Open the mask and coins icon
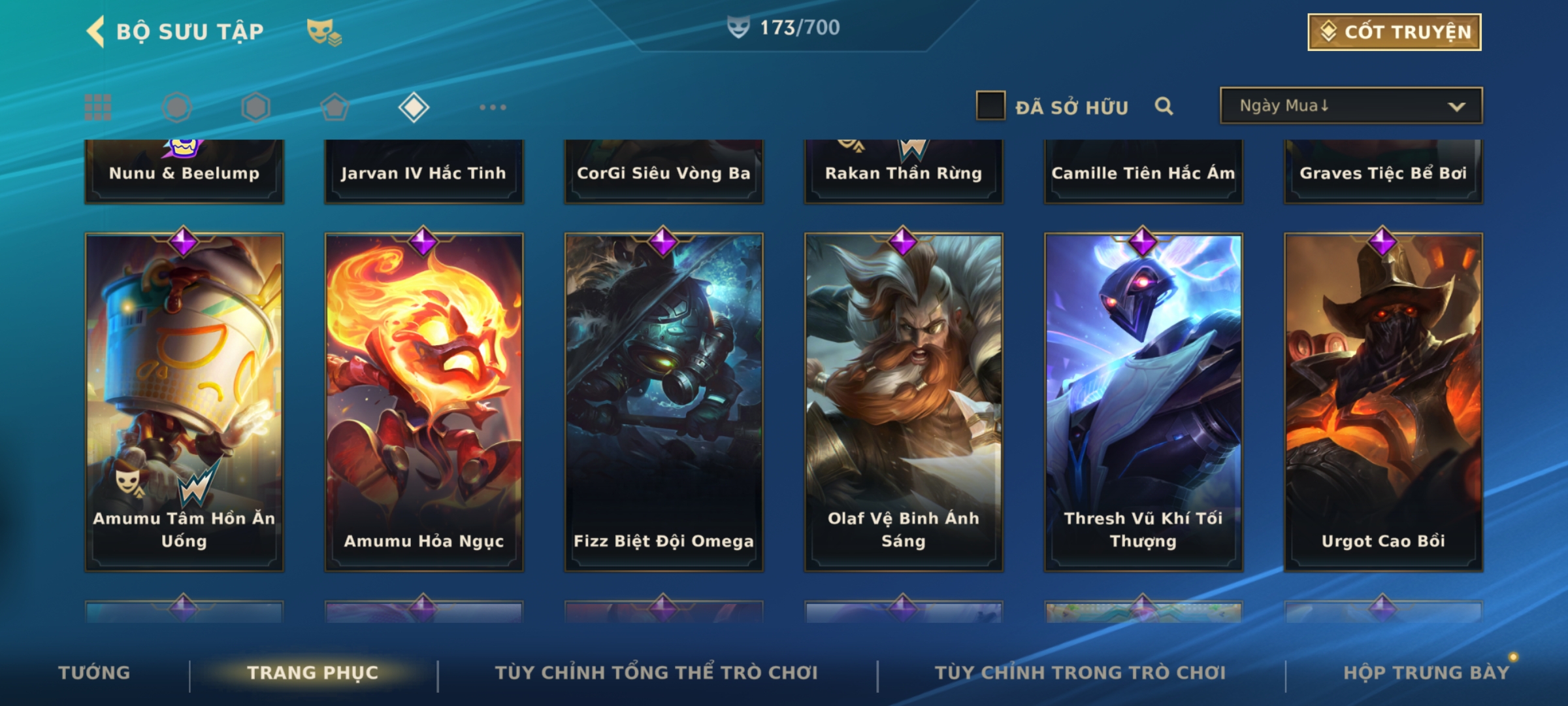The height and width of the screenshot is (706, 1568). [324, 32]
